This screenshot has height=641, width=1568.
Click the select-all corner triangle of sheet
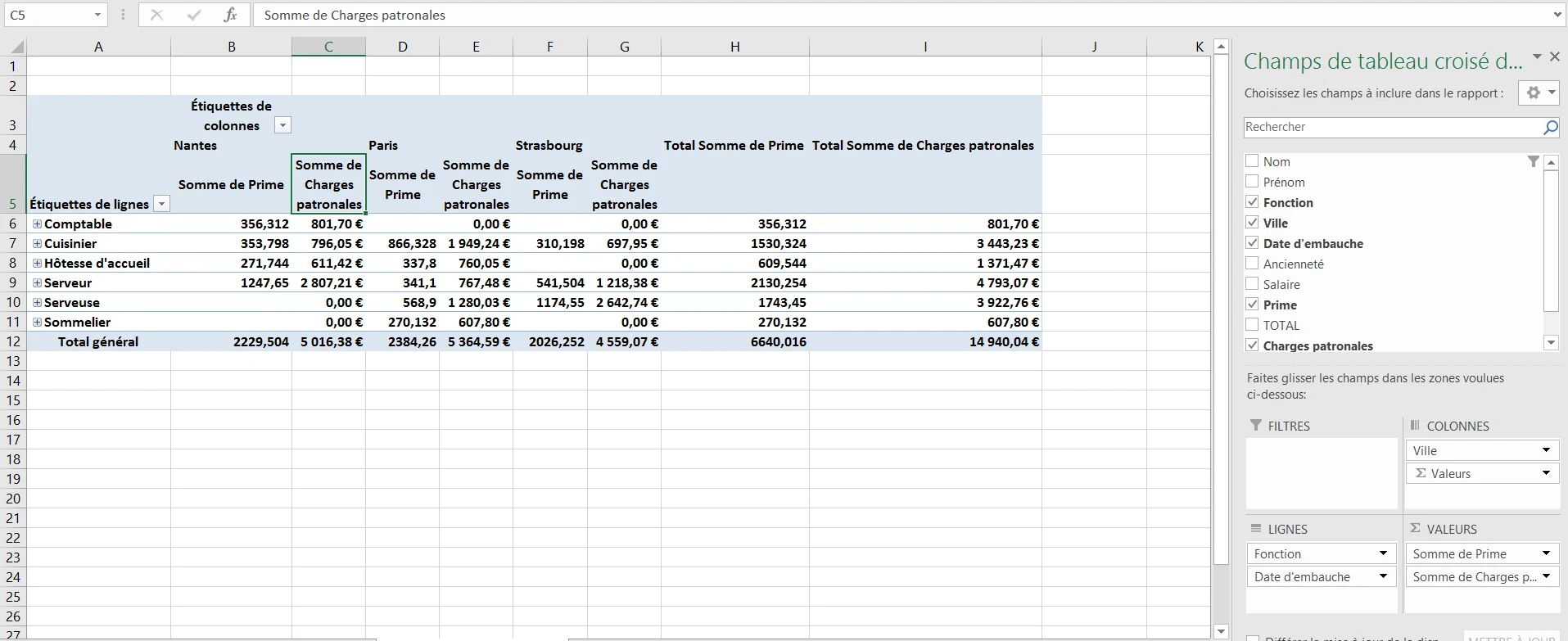point(16,47)
